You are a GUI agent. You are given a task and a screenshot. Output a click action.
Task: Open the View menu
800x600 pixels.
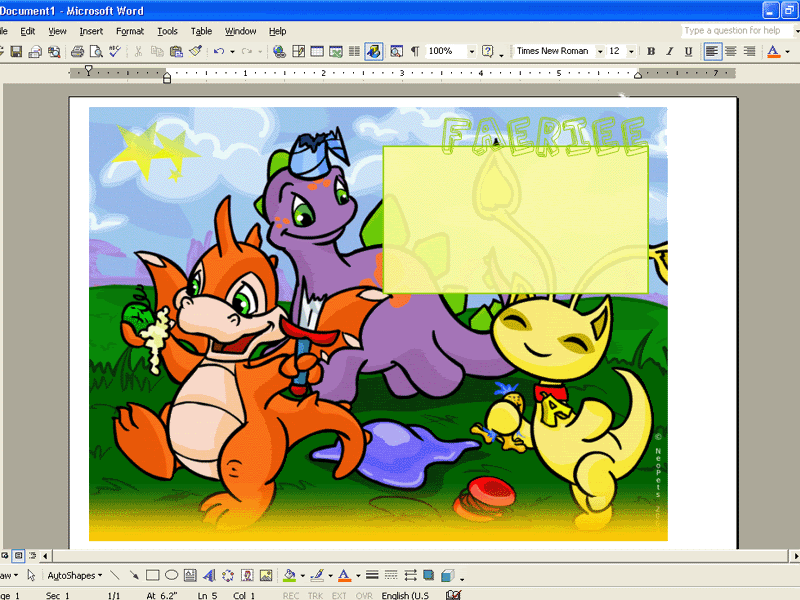click(x=57, y=31)
